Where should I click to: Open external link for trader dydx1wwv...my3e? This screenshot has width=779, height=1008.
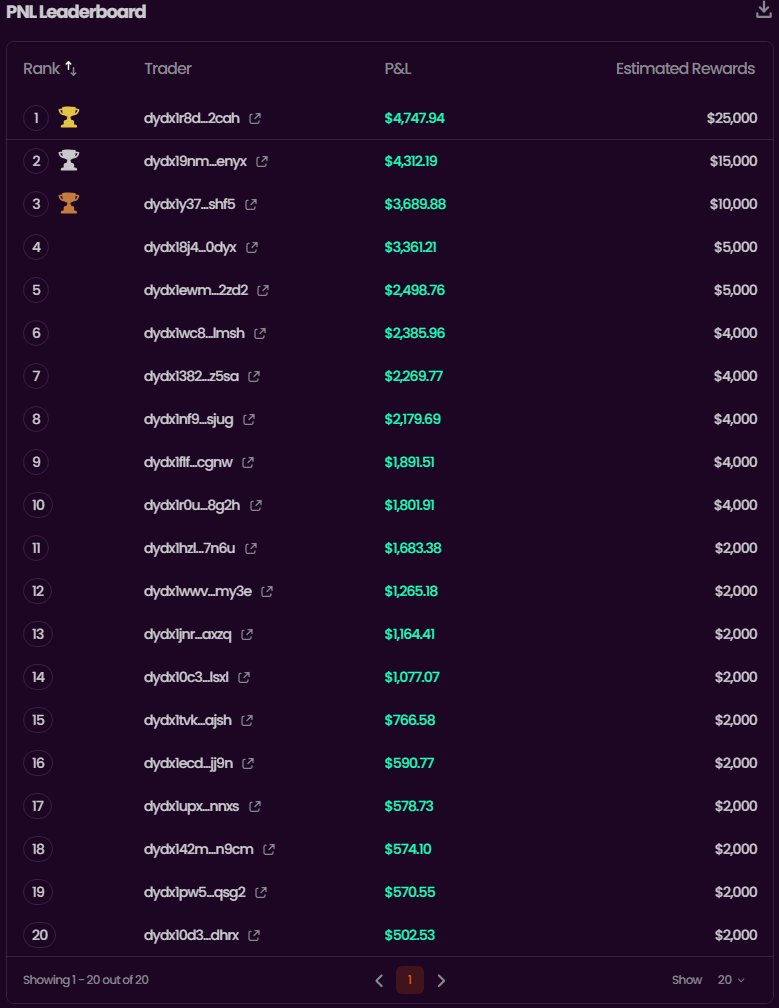pyautogui.click(x=267, y=591)
